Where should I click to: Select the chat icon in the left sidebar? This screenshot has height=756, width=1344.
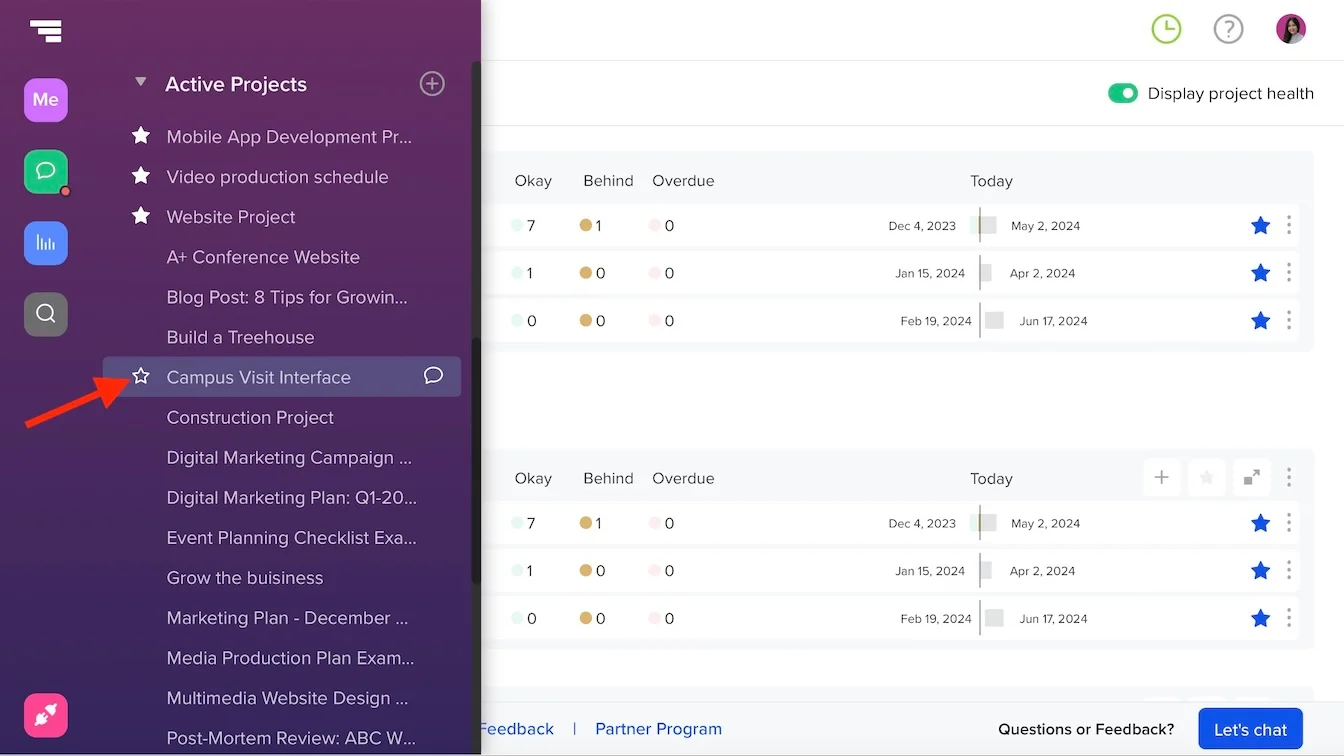tap(45, 171)
